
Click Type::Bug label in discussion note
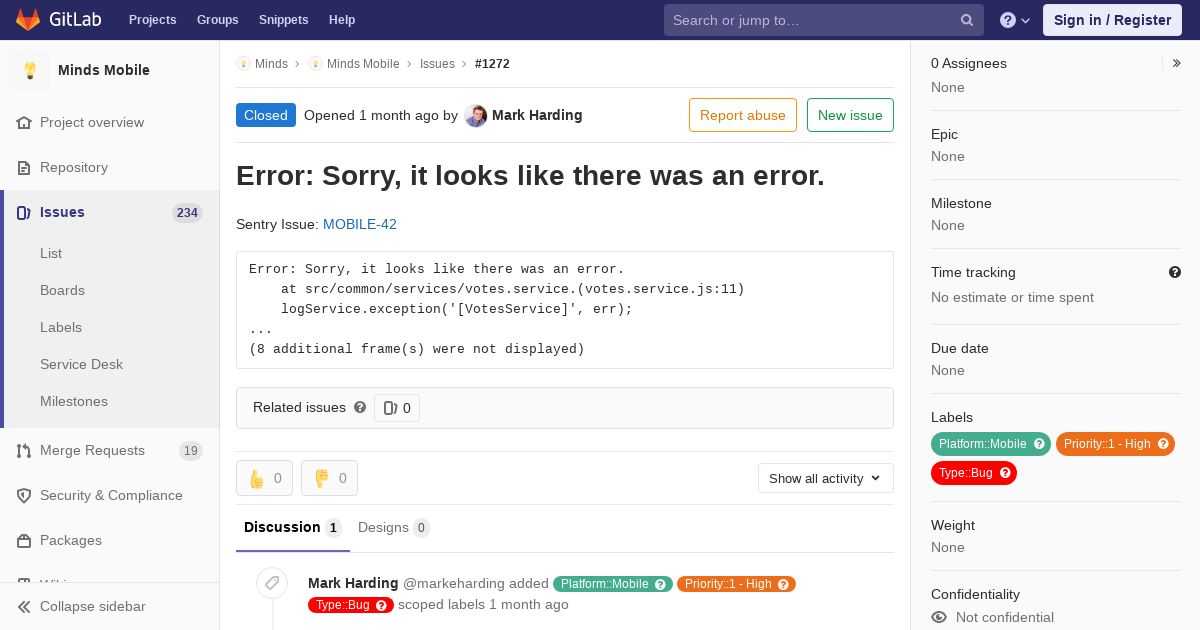click(342, 605)
